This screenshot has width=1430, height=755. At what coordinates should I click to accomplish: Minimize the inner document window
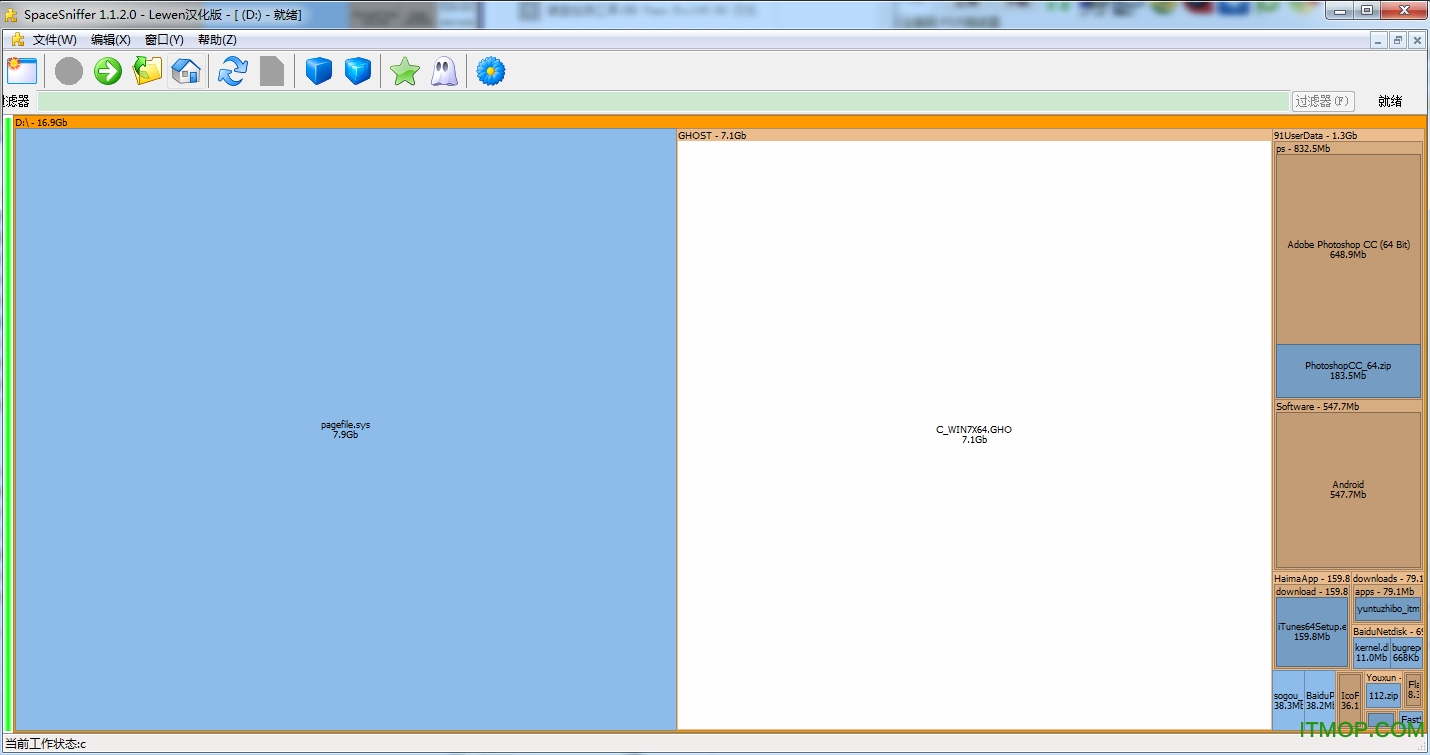(1380, 40)
